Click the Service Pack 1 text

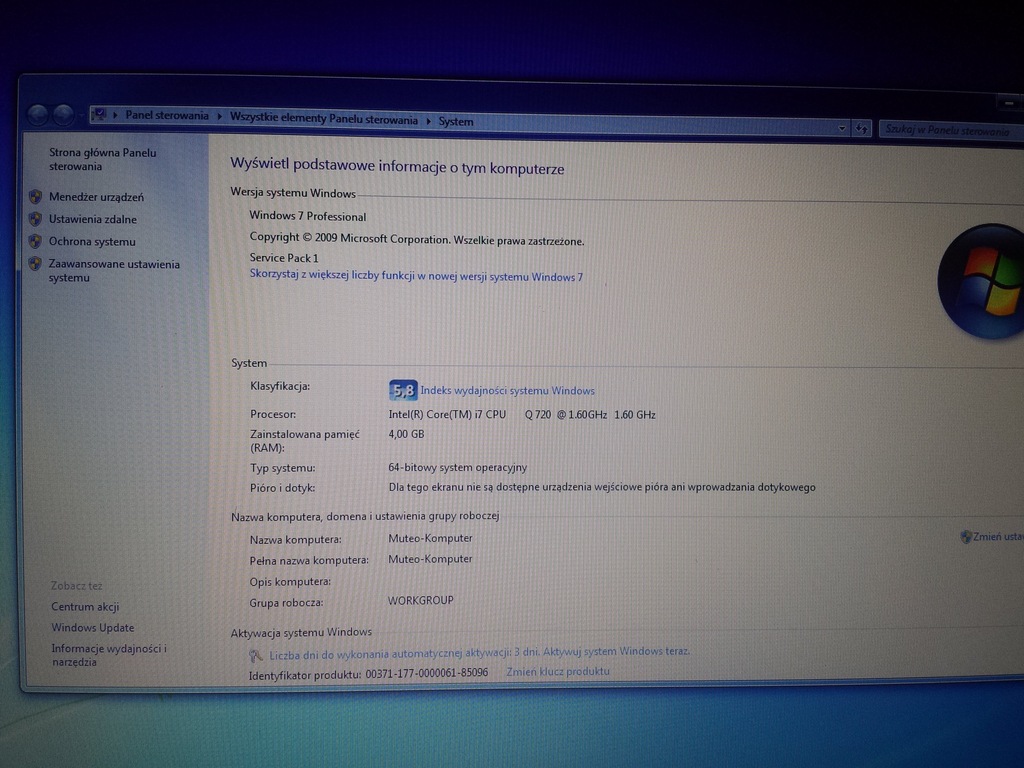[284, 258]
